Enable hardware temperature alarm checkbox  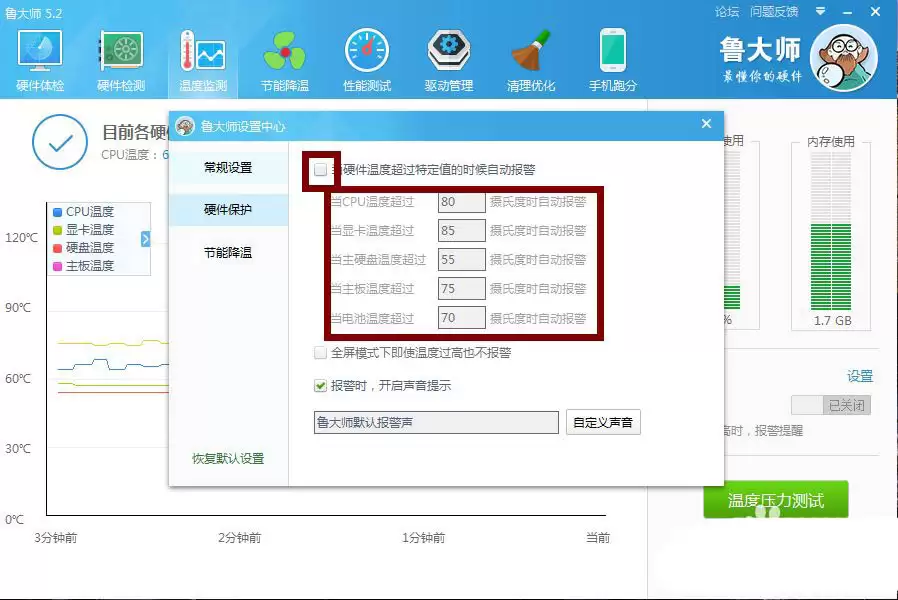click(x=320, y=170)
